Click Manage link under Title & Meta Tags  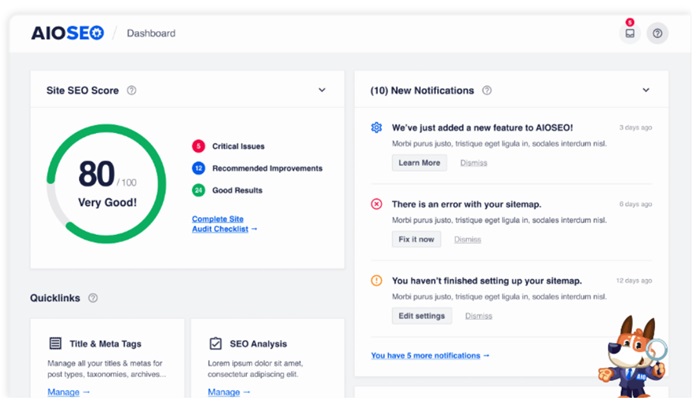pos(69,392)
